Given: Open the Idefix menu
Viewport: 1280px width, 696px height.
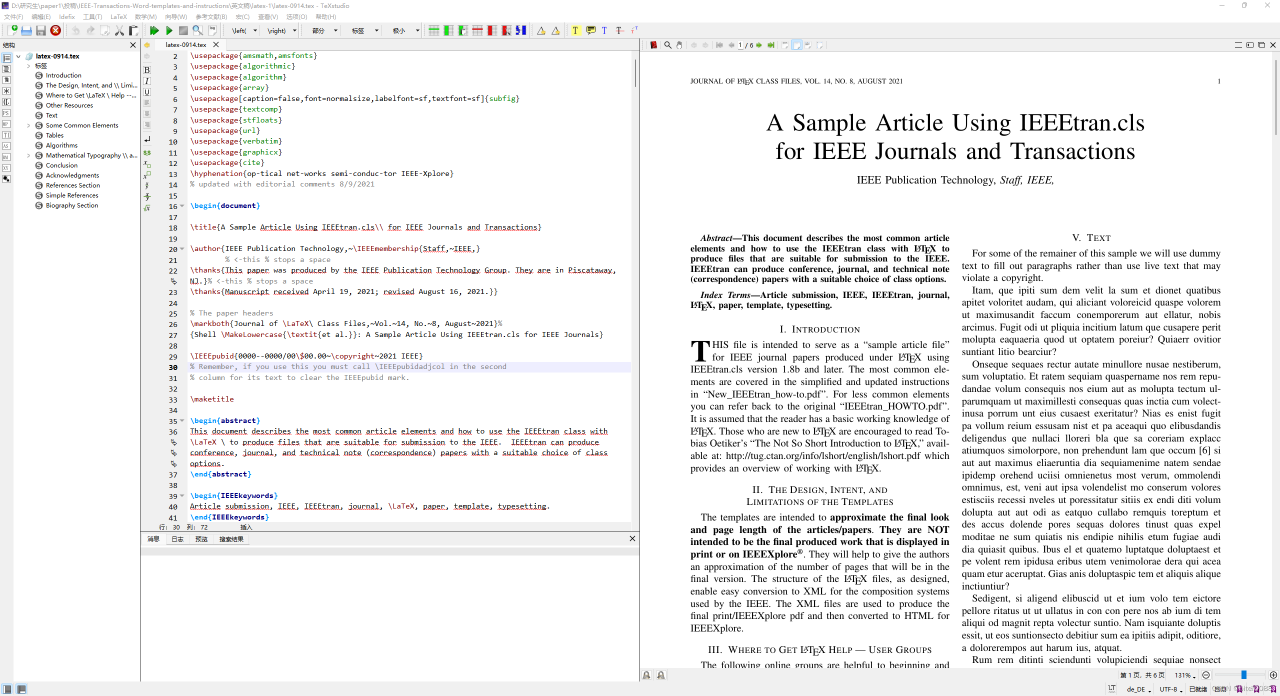Looking at the screenshot, I should pyautogui.click(x=67, y=17).
